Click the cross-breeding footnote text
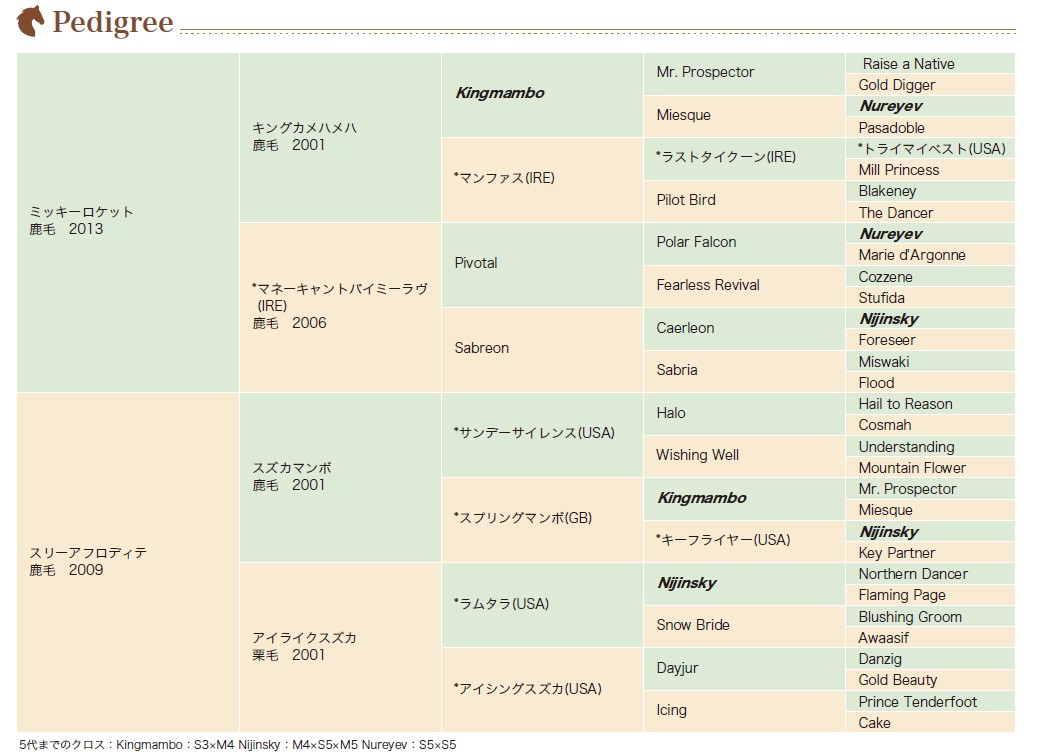1039x754 pixels. [x=238, y=745]
